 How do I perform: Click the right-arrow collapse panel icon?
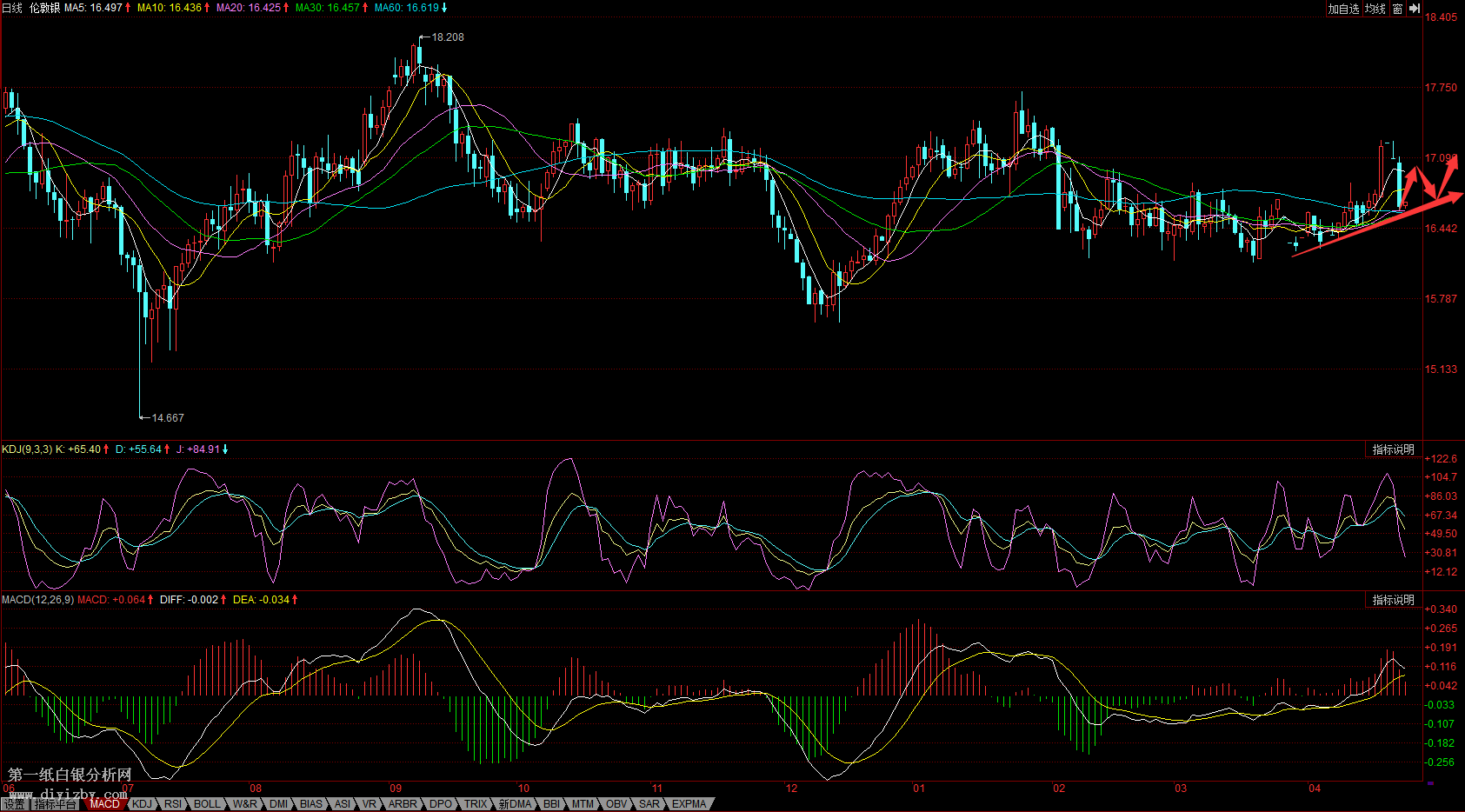pyautogui.click(x=1415, y=9)
